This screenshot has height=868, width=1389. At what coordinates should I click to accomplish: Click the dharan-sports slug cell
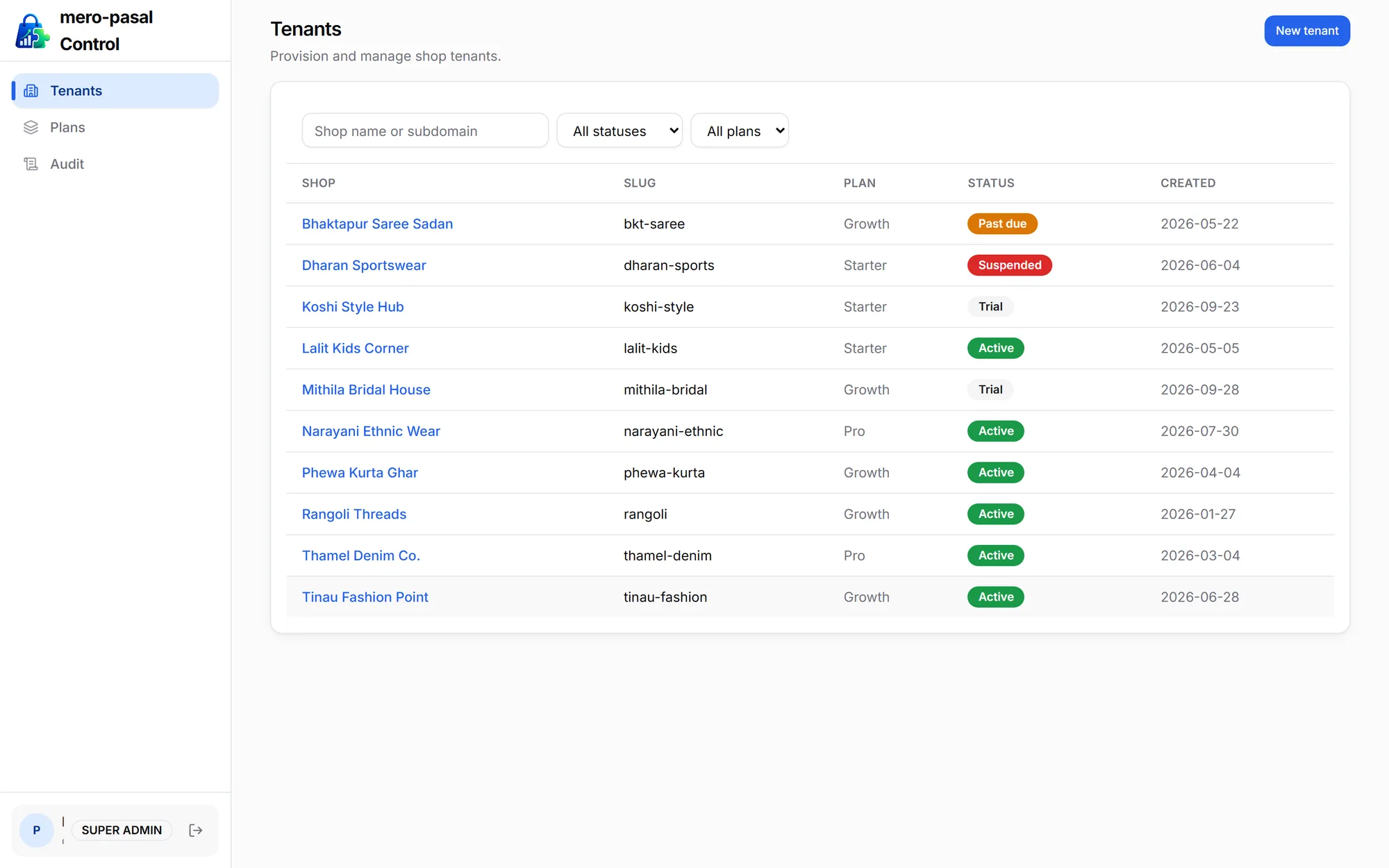tap(669, 266)
